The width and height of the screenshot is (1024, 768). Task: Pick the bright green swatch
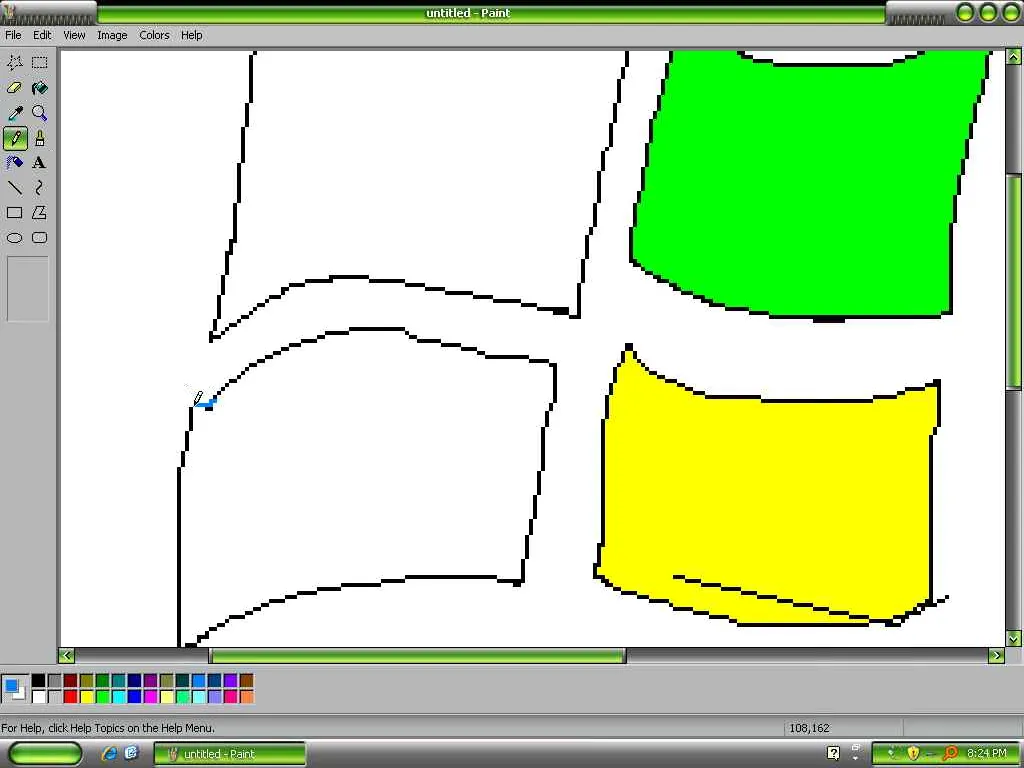(103, 697)
